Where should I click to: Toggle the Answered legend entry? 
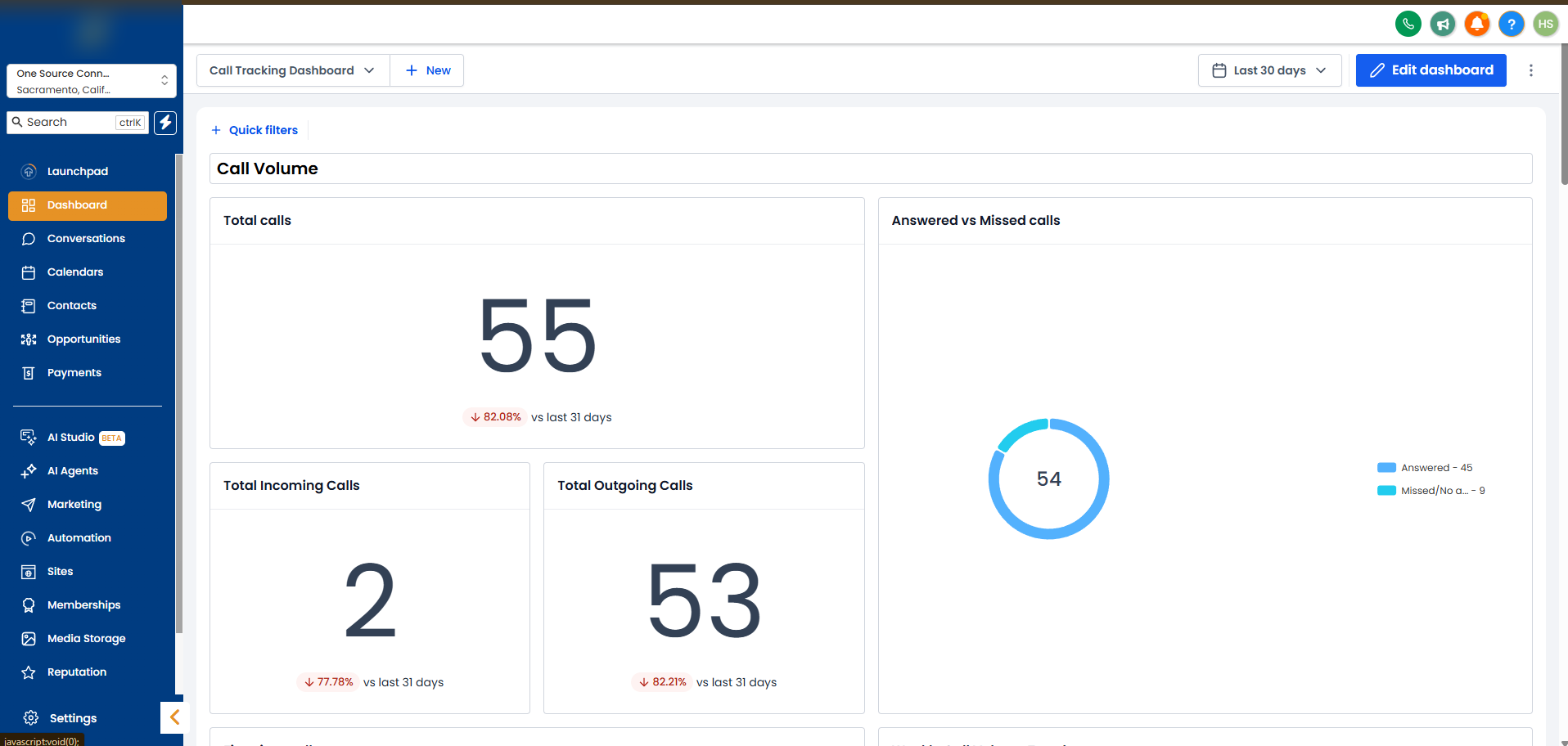pos(1425,468)
